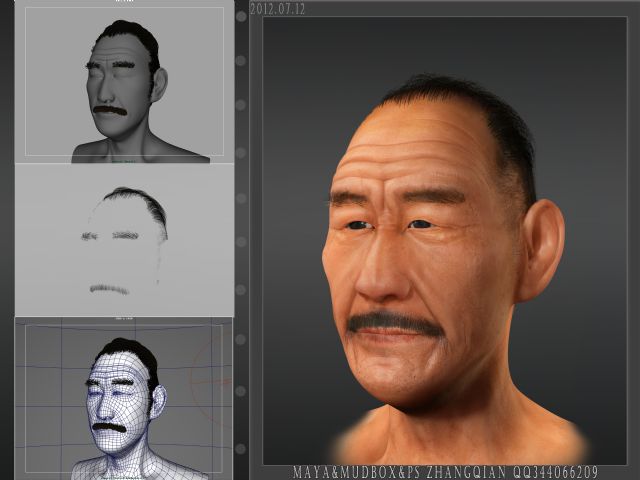Screen dimensions: 640x480
Task: Open the wireframe mesh viewport image
Action: pos(124,398)
